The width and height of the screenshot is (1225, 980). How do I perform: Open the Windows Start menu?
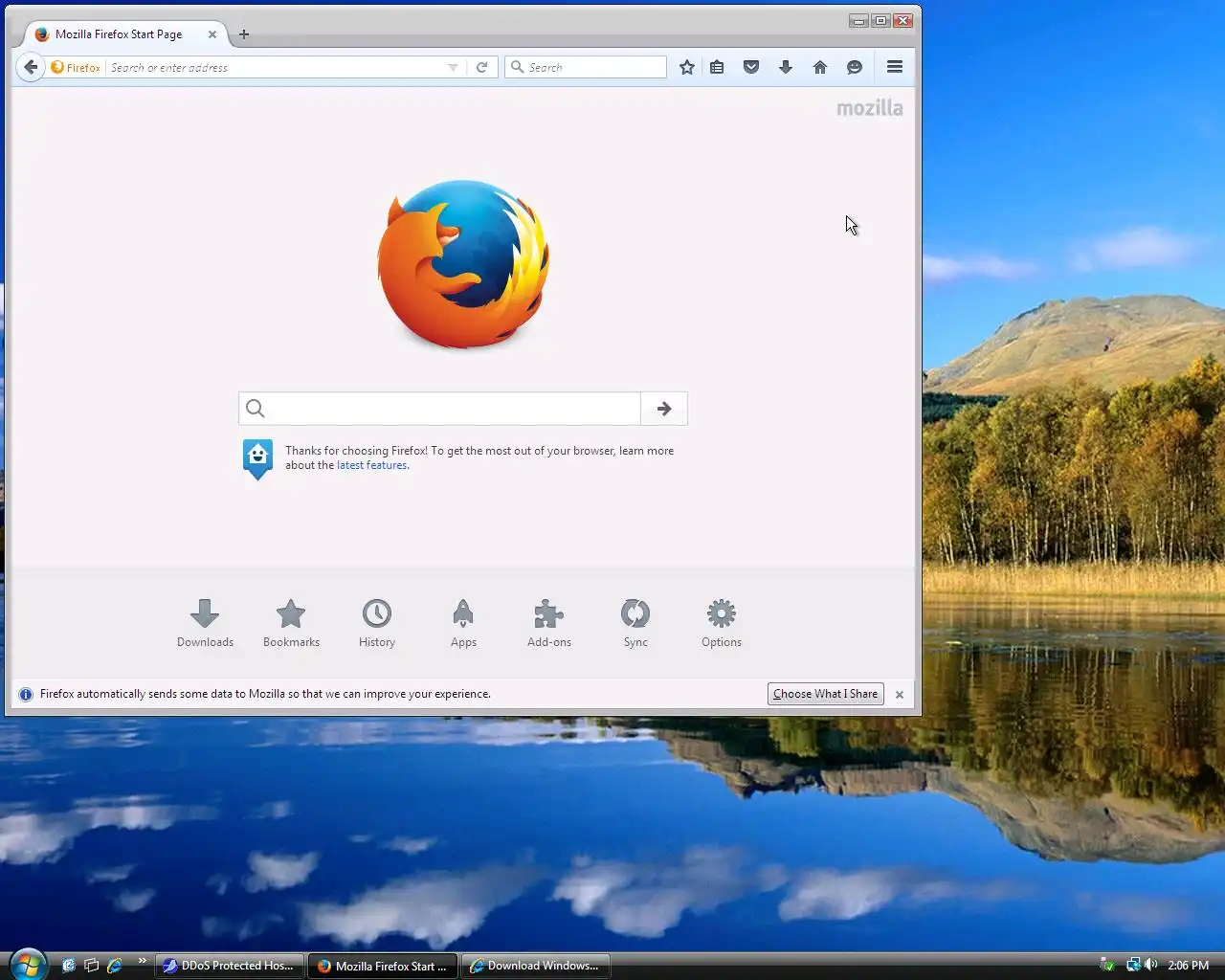click(28, 964)
